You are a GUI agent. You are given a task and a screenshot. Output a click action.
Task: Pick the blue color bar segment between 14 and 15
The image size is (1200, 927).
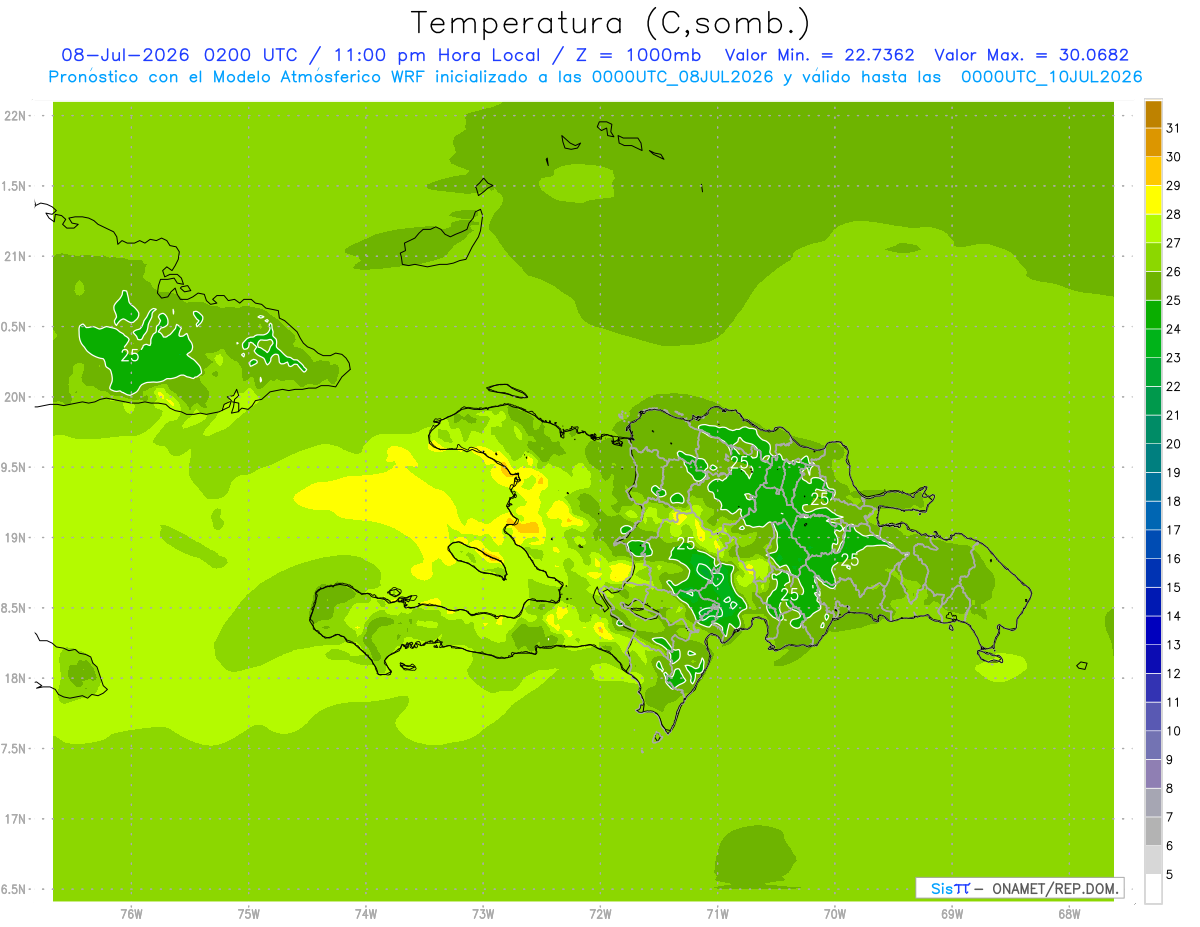(x=1153, y=602)
